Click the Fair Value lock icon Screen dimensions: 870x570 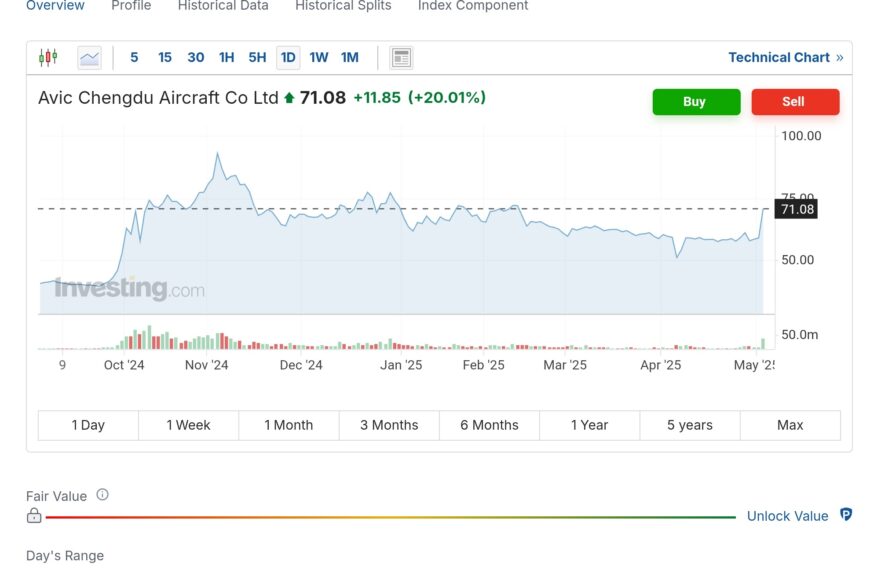(x=34, y=516)
